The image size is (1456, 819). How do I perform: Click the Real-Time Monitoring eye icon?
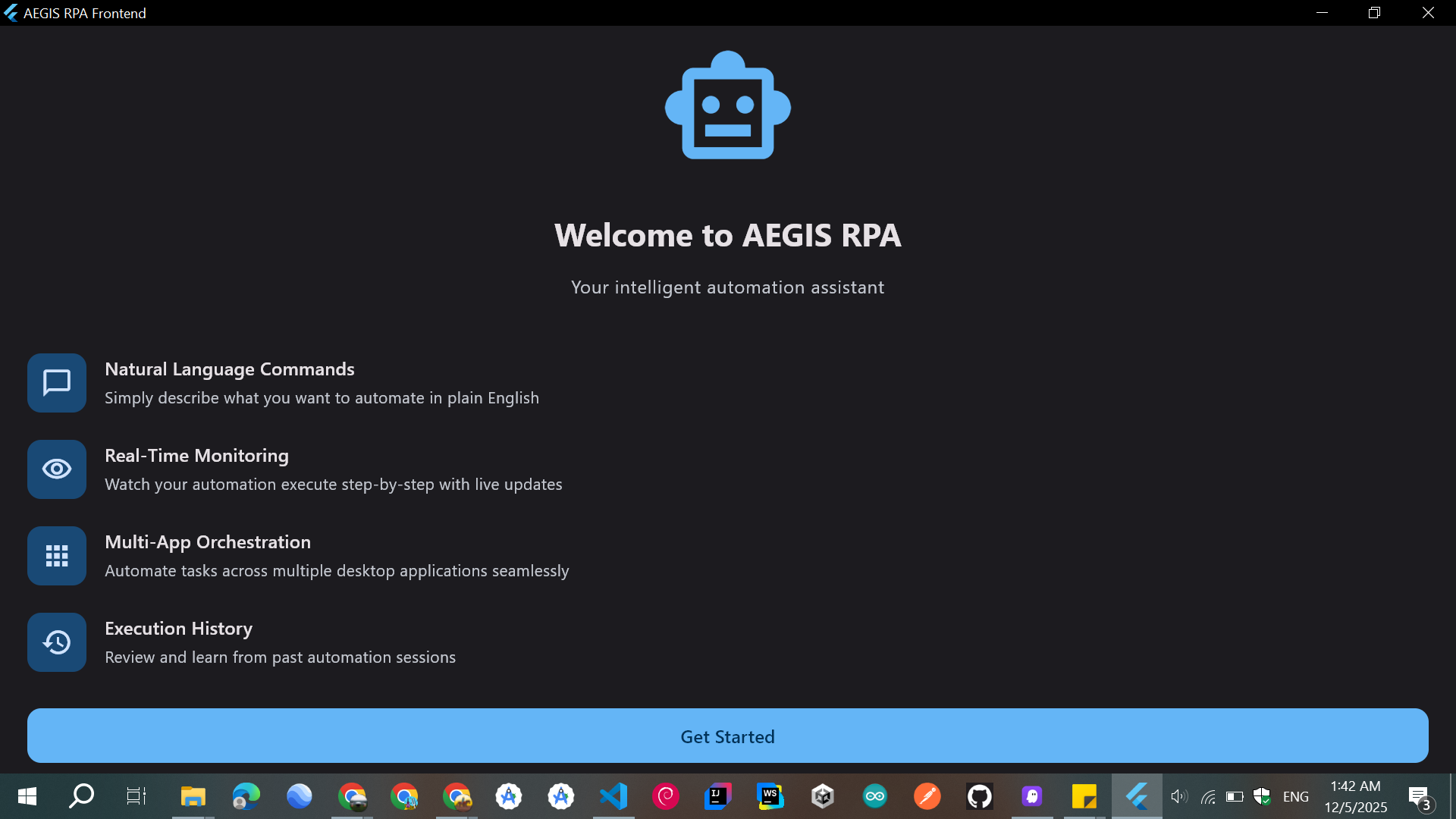(57, 469)
